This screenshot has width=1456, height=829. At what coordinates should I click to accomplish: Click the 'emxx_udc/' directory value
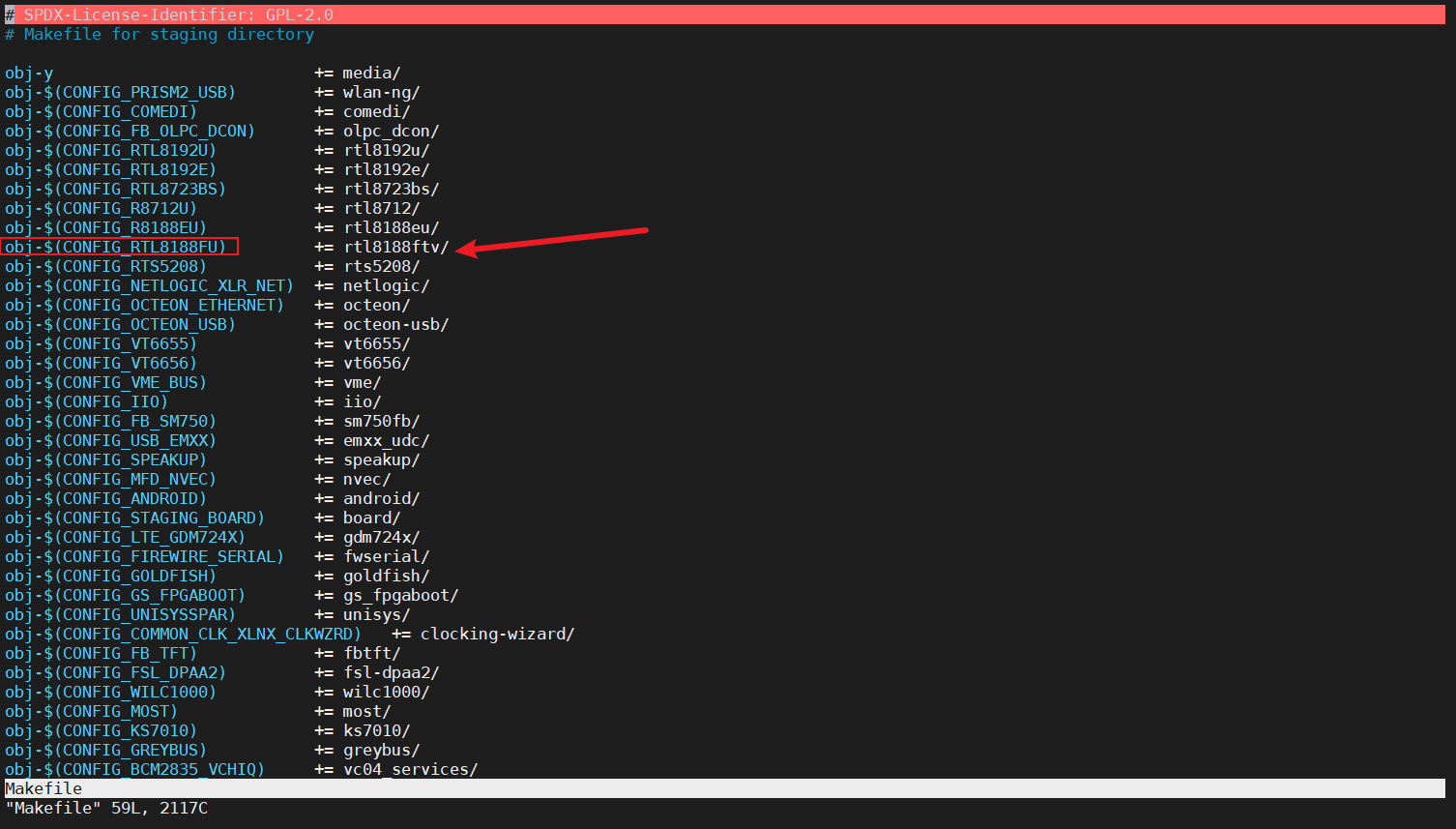click(x=386, y=440)
